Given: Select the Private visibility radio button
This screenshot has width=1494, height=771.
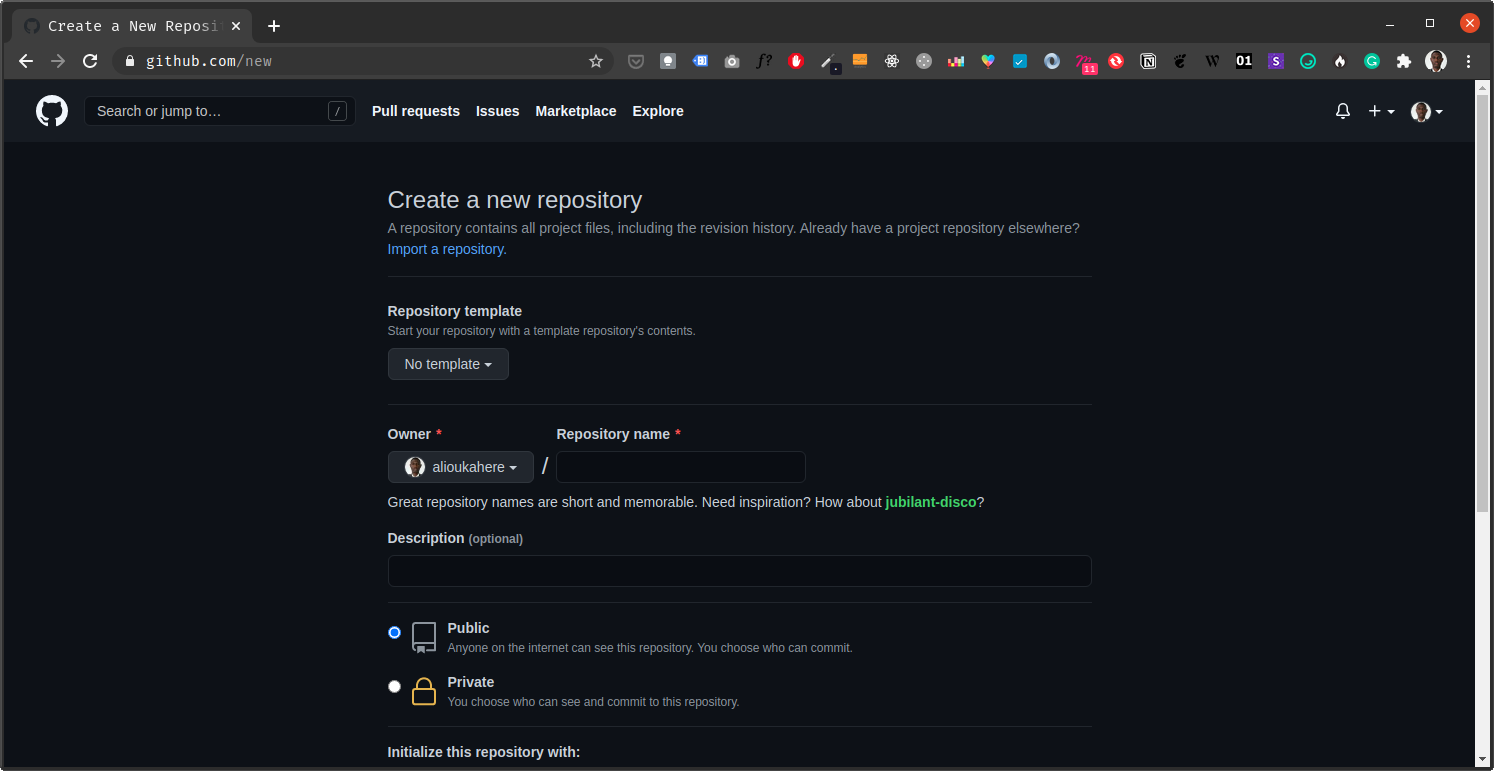Looking at the screenshot, I should pos(394,686).
